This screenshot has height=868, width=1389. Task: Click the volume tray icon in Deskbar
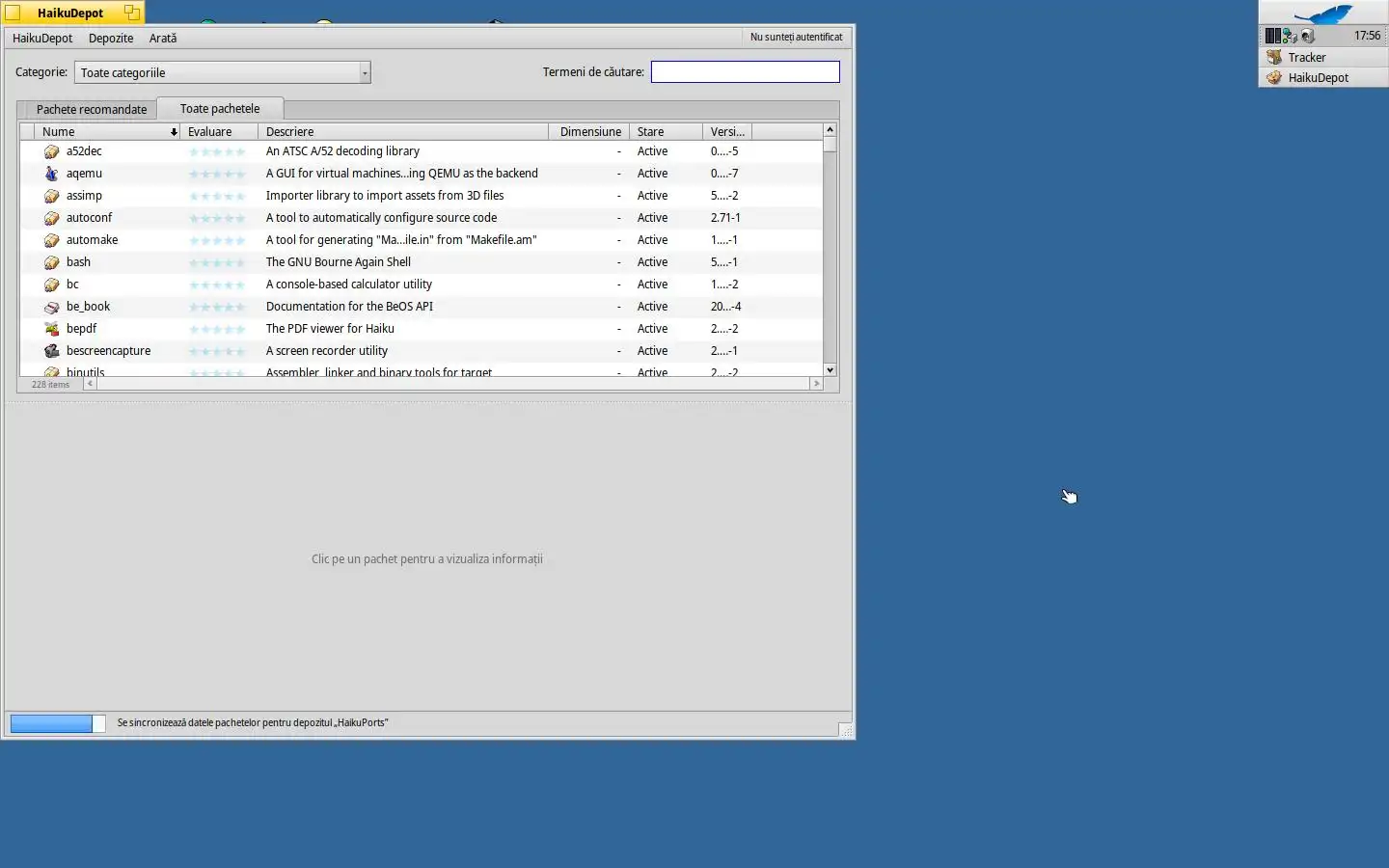tap(1308, 36)
